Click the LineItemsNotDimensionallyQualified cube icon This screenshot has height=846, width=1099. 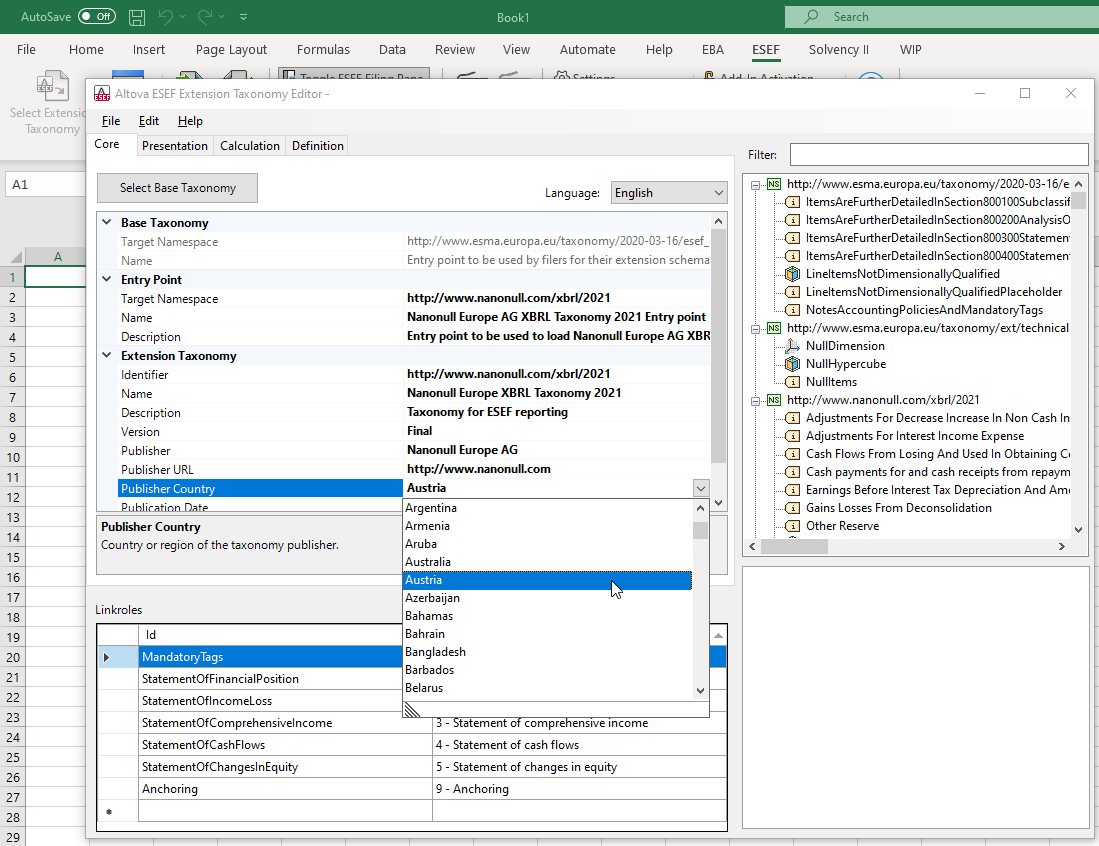coord(792,274)
